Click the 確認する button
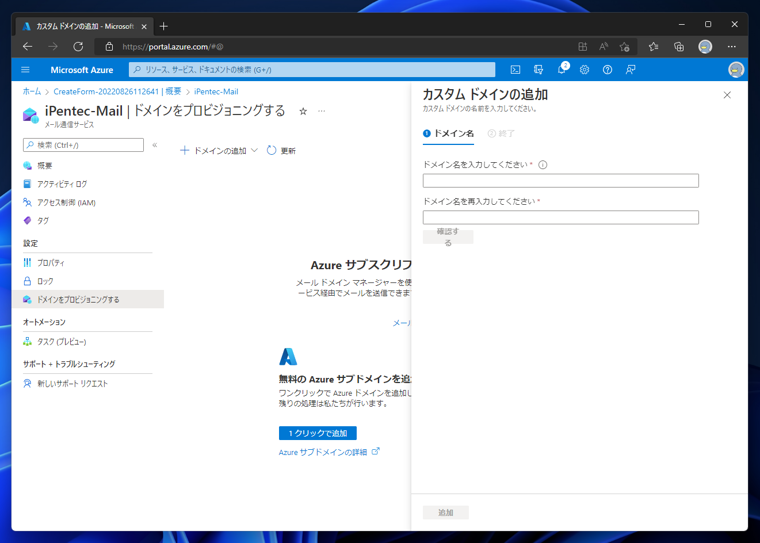Viewport: 760px width, 543px height. (x=448, y=237)
